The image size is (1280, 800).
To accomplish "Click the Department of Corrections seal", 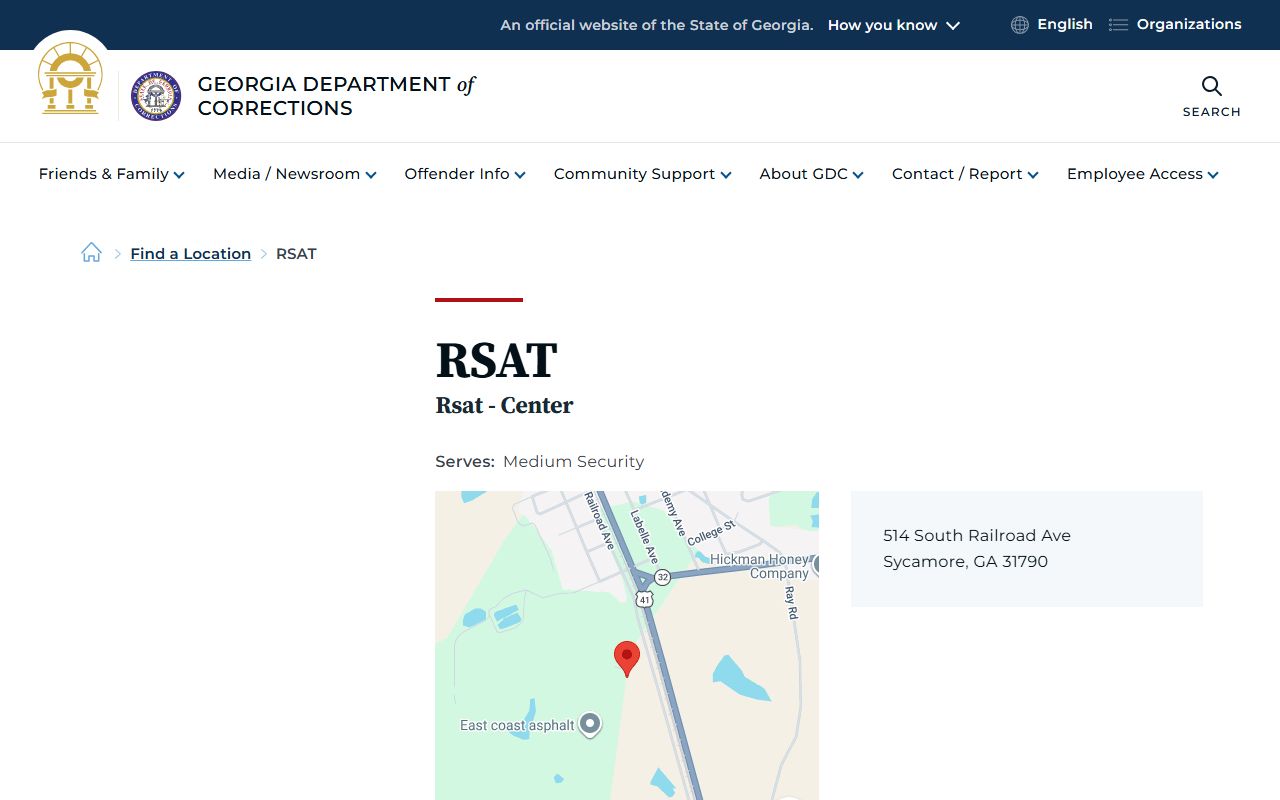I will pos(156,96).
